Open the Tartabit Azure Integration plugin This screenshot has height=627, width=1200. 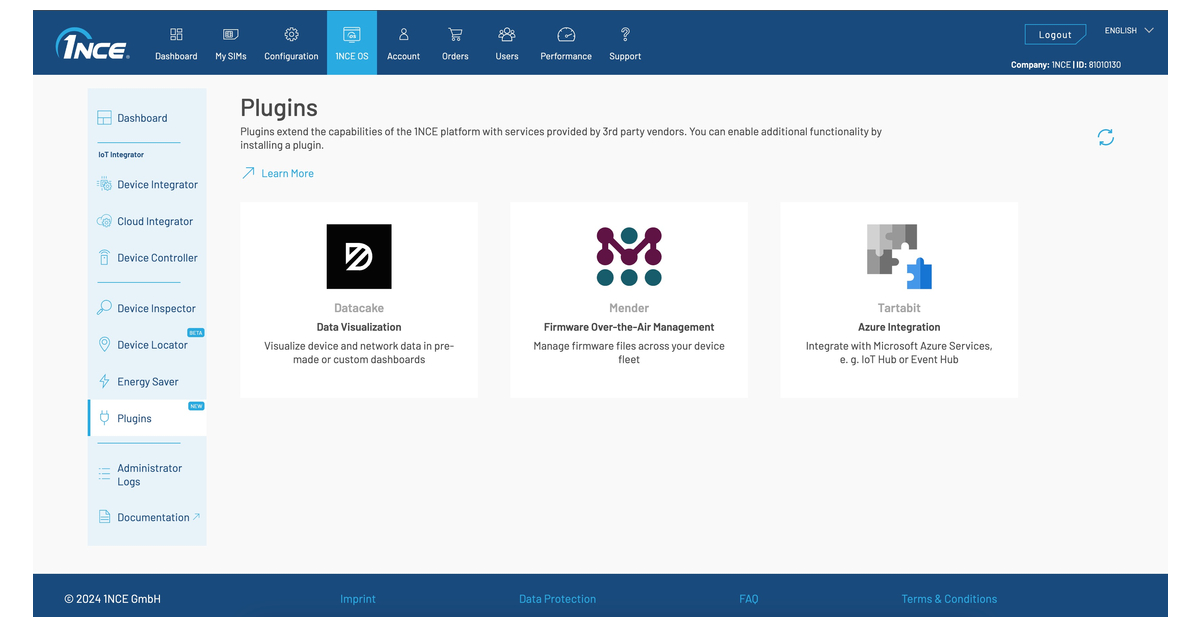point(898,300)
